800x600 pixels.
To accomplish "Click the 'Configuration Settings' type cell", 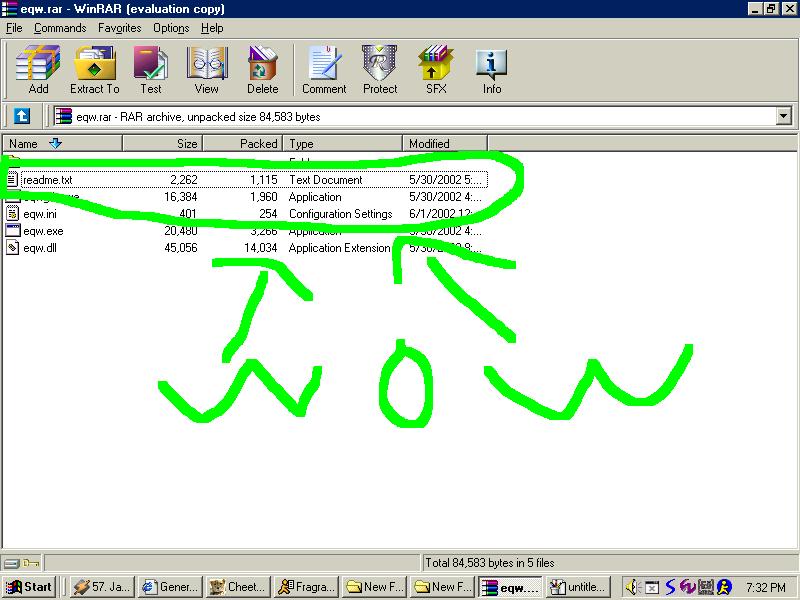I will tap(340, 214).
